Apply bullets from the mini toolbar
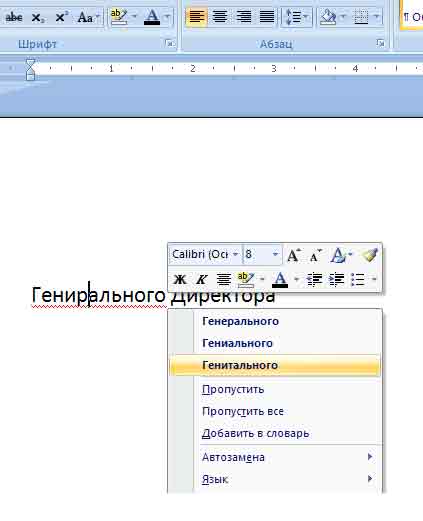 click(x=358, y=279)
